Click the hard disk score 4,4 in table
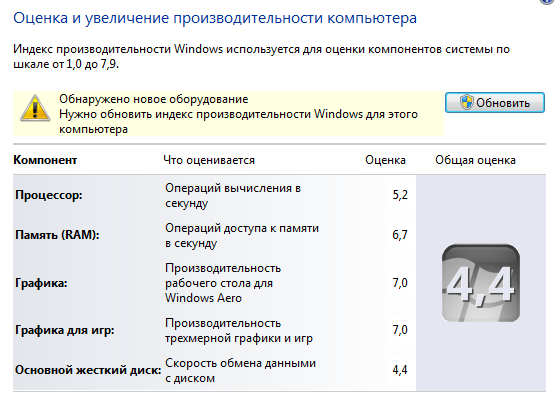The image size is (554, 401). (400, 370)
